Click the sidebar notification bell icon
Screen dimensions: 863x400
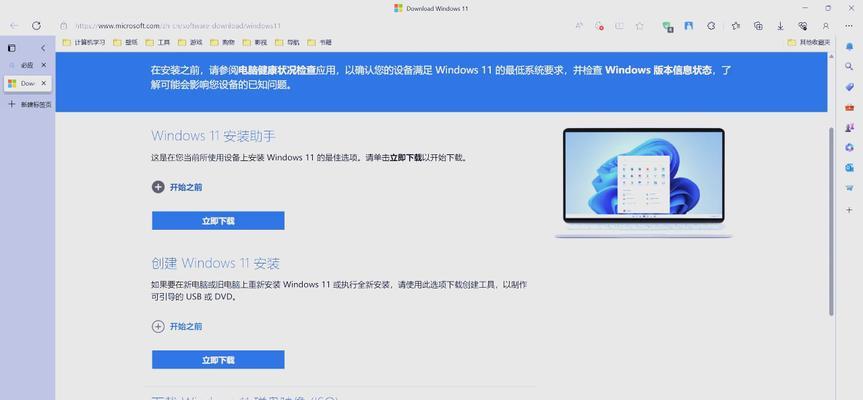click(x=849, y=47)
